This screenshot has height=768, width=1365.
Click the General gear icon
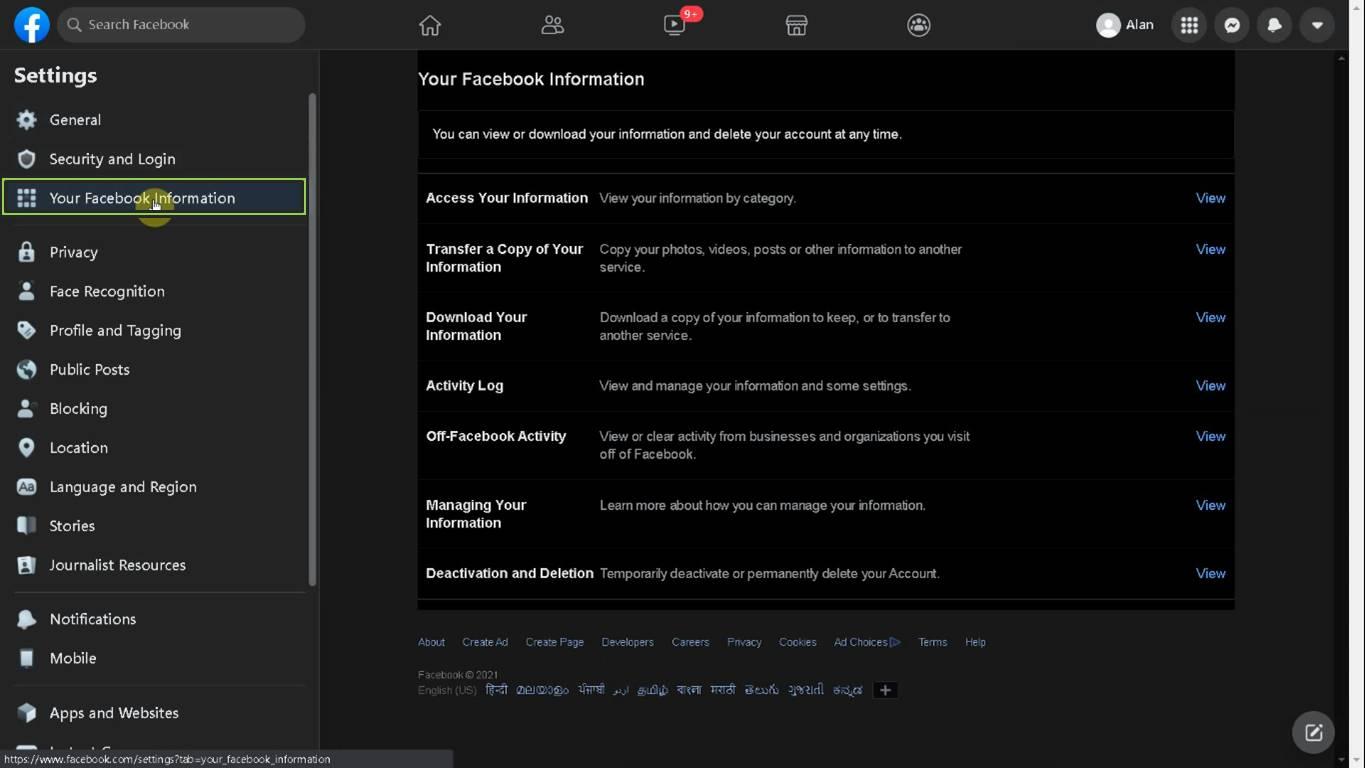click(27, 120)
